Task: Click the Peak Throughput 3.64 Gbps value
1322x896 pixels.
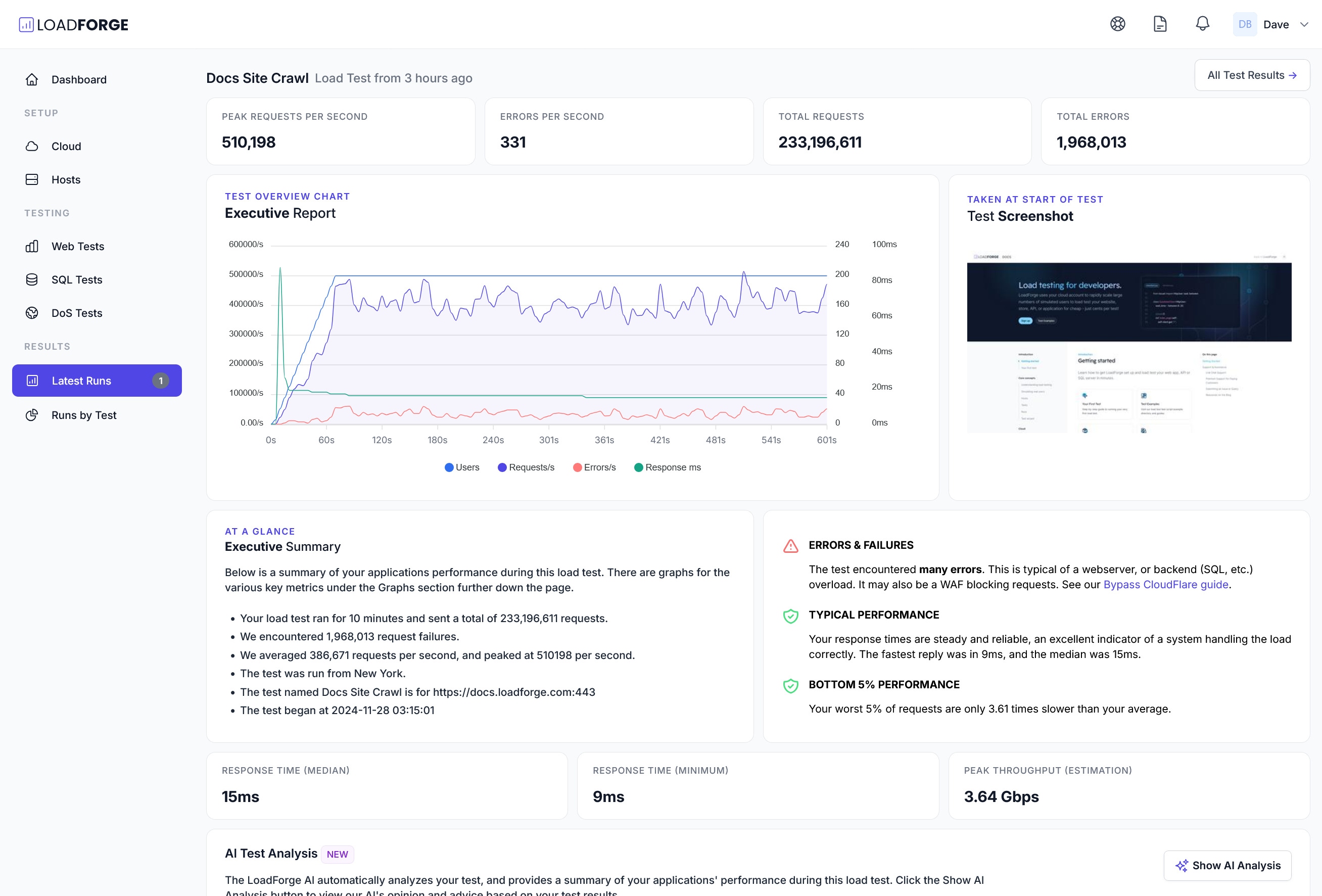Action: 1001,796
